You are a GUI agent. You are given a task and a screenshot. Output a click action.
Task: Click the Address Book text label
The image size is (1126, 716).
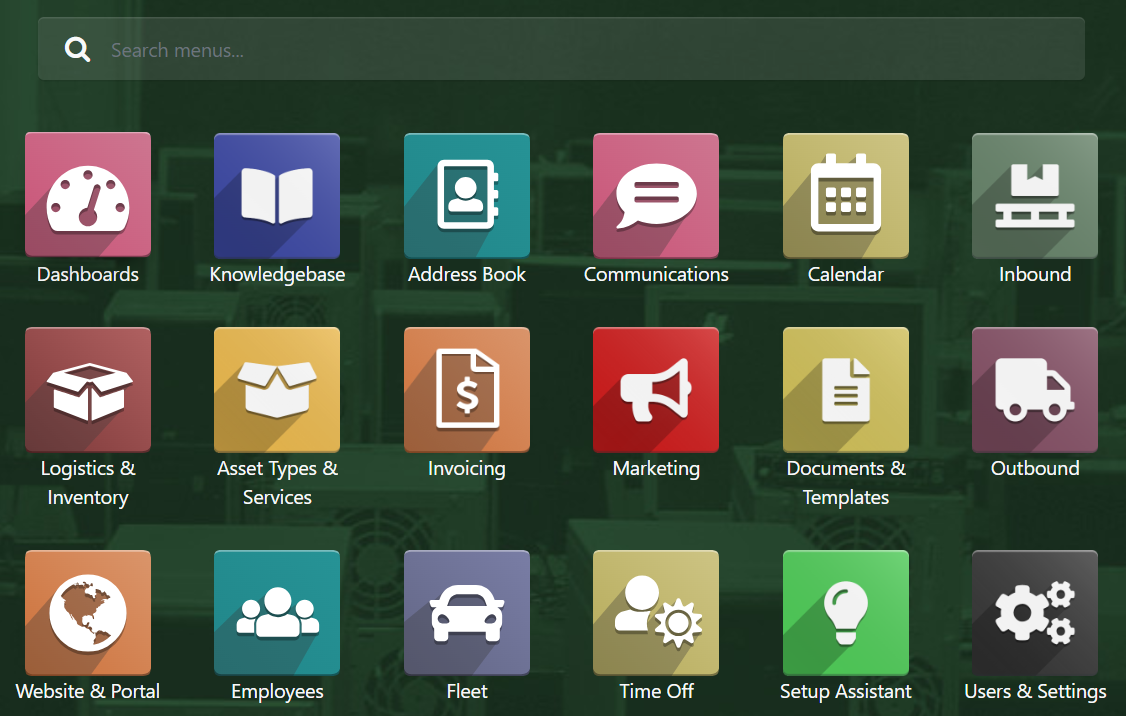(467, 274)
